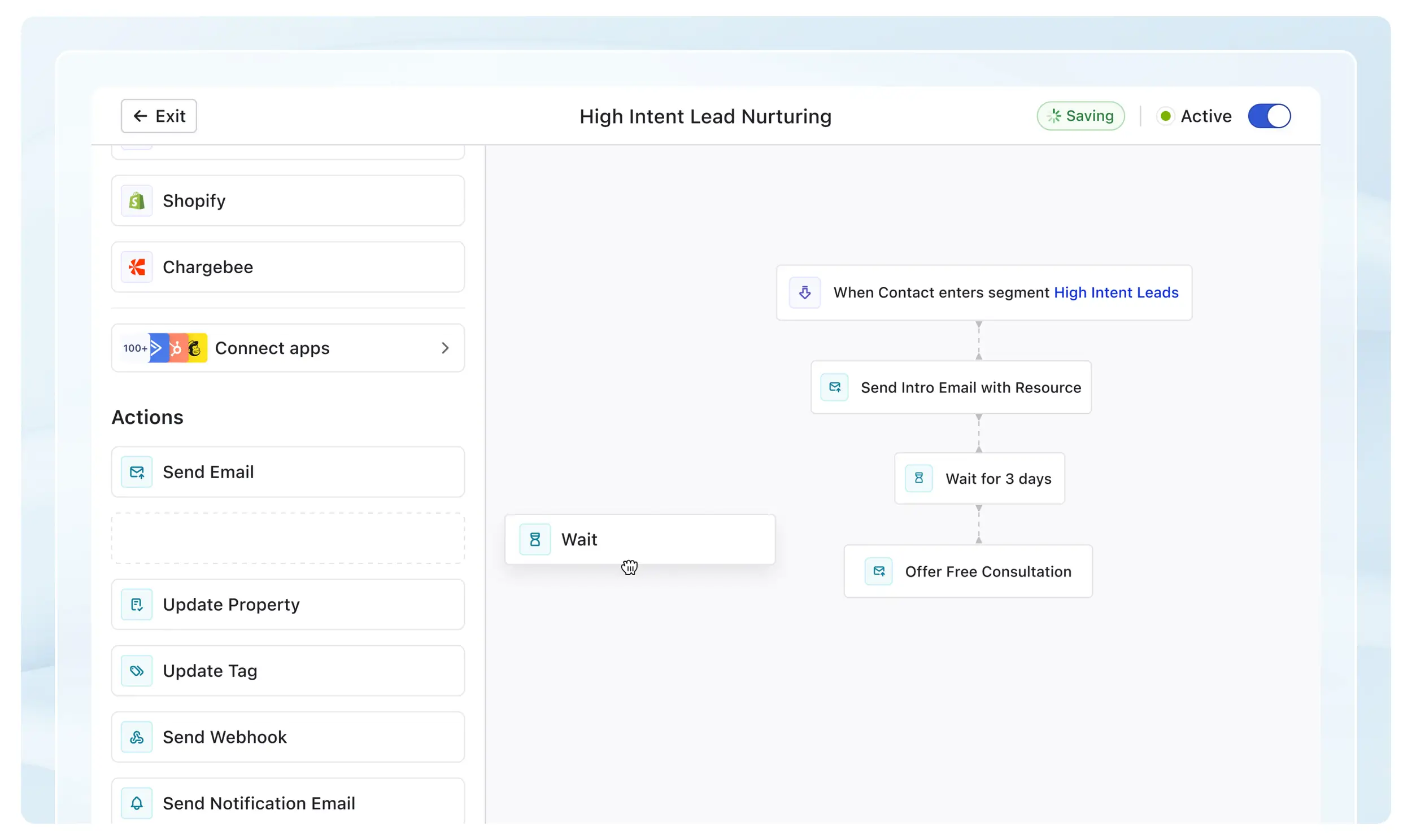The image size is (1412, 840).
Task: Click hourglass icon on Wait for 3 days
Action: tap(918, 478)
